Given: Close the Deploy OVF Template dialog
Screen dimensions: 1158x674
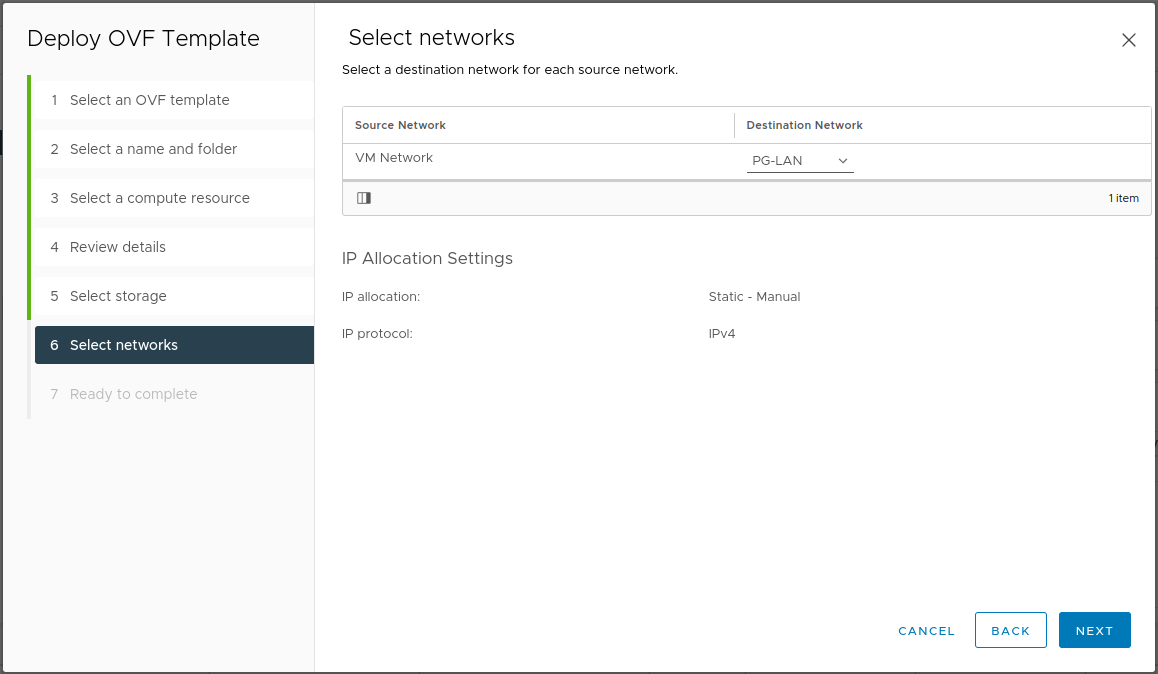Looking at the screenshot, I should coord(1128,41).
